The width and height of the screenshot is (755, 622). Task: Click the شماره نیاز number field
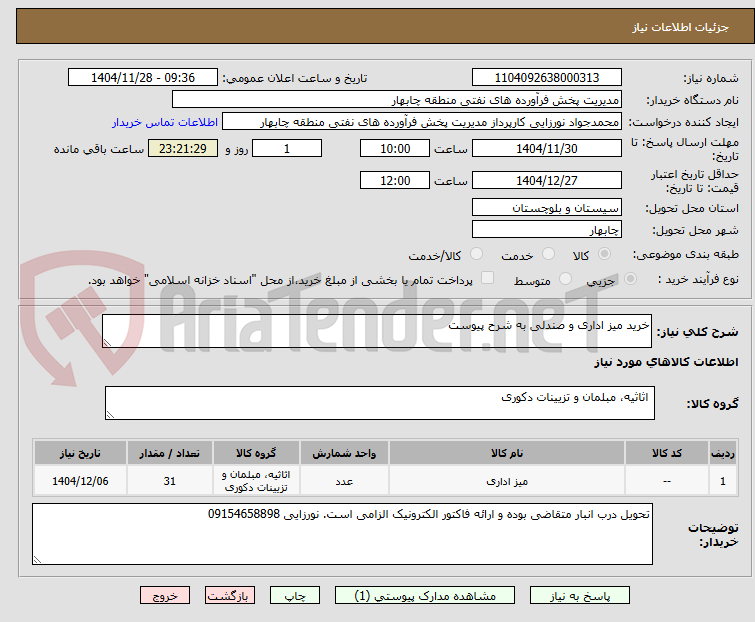(x=547, y=78)
